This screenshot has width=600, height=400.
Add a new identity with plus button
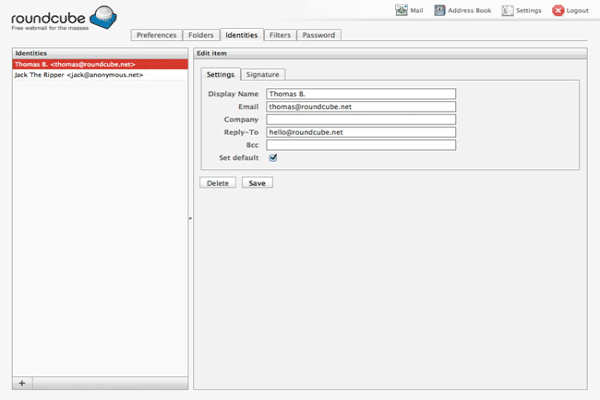(x=22, y=383)
